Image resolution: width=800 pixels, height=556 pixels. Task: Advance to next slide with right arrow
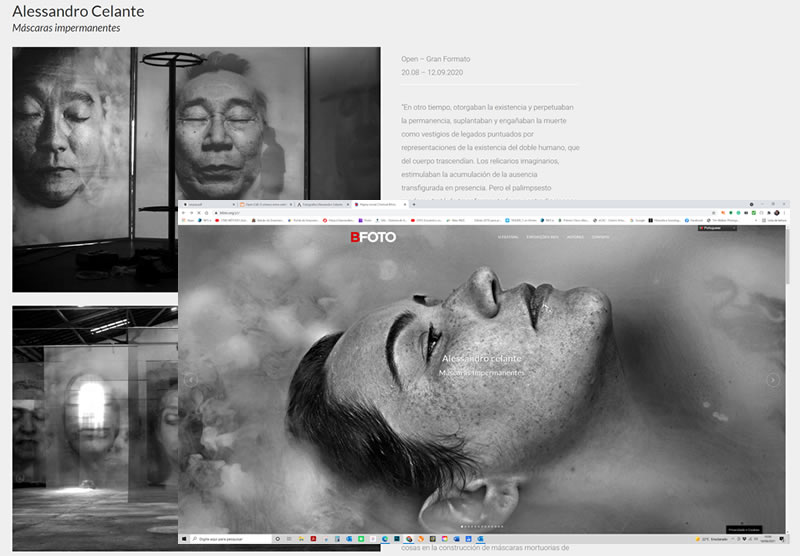coord(773,380)
